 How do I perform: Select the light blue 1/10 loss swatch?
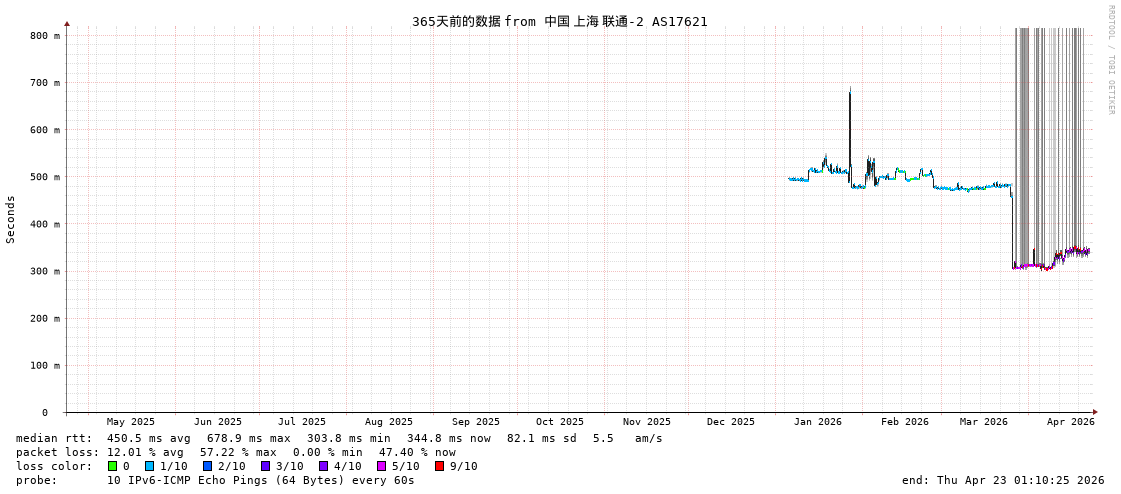tap(150, 466)
